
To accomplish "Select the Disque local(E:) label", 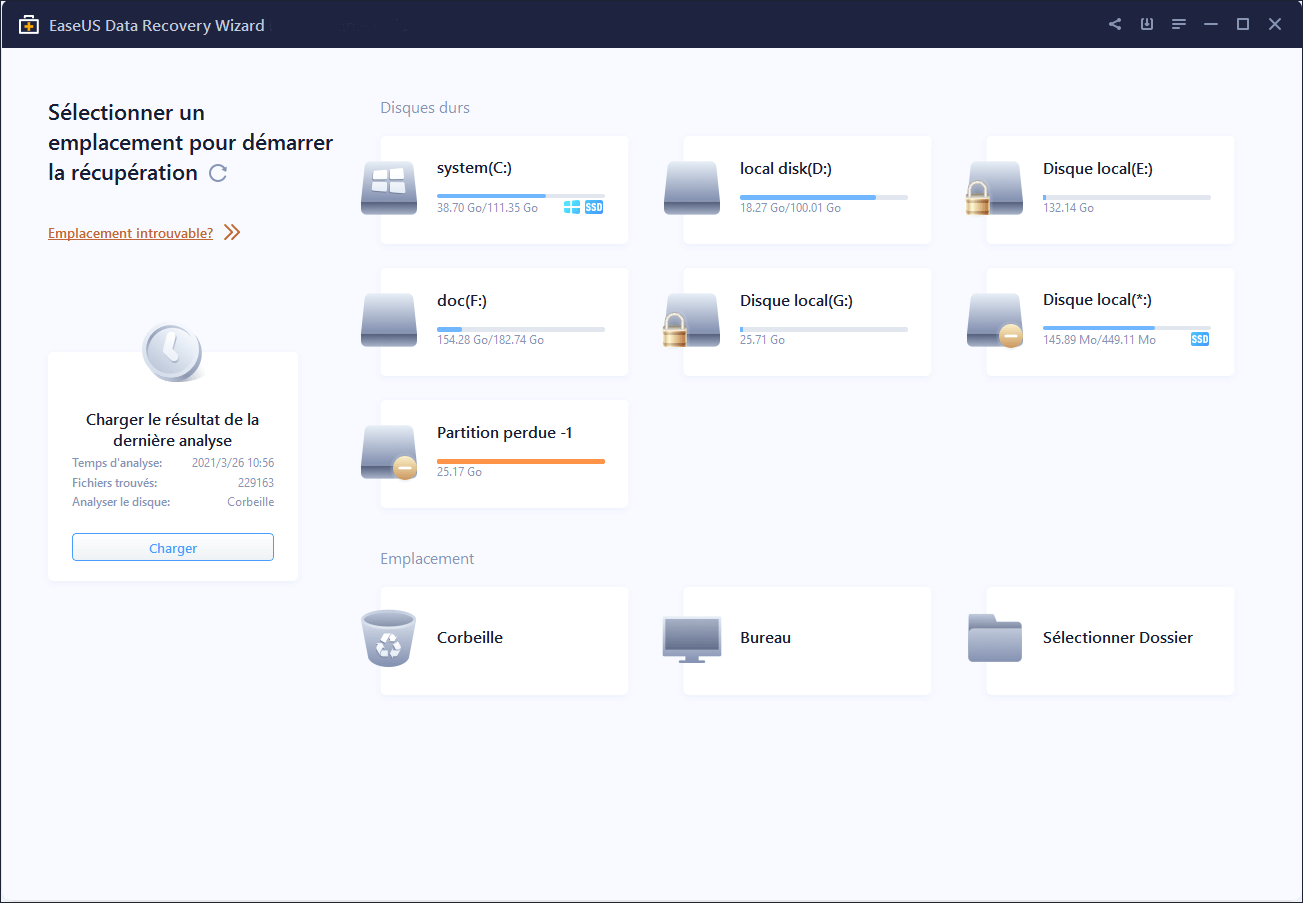I will tap(1098, 168).
